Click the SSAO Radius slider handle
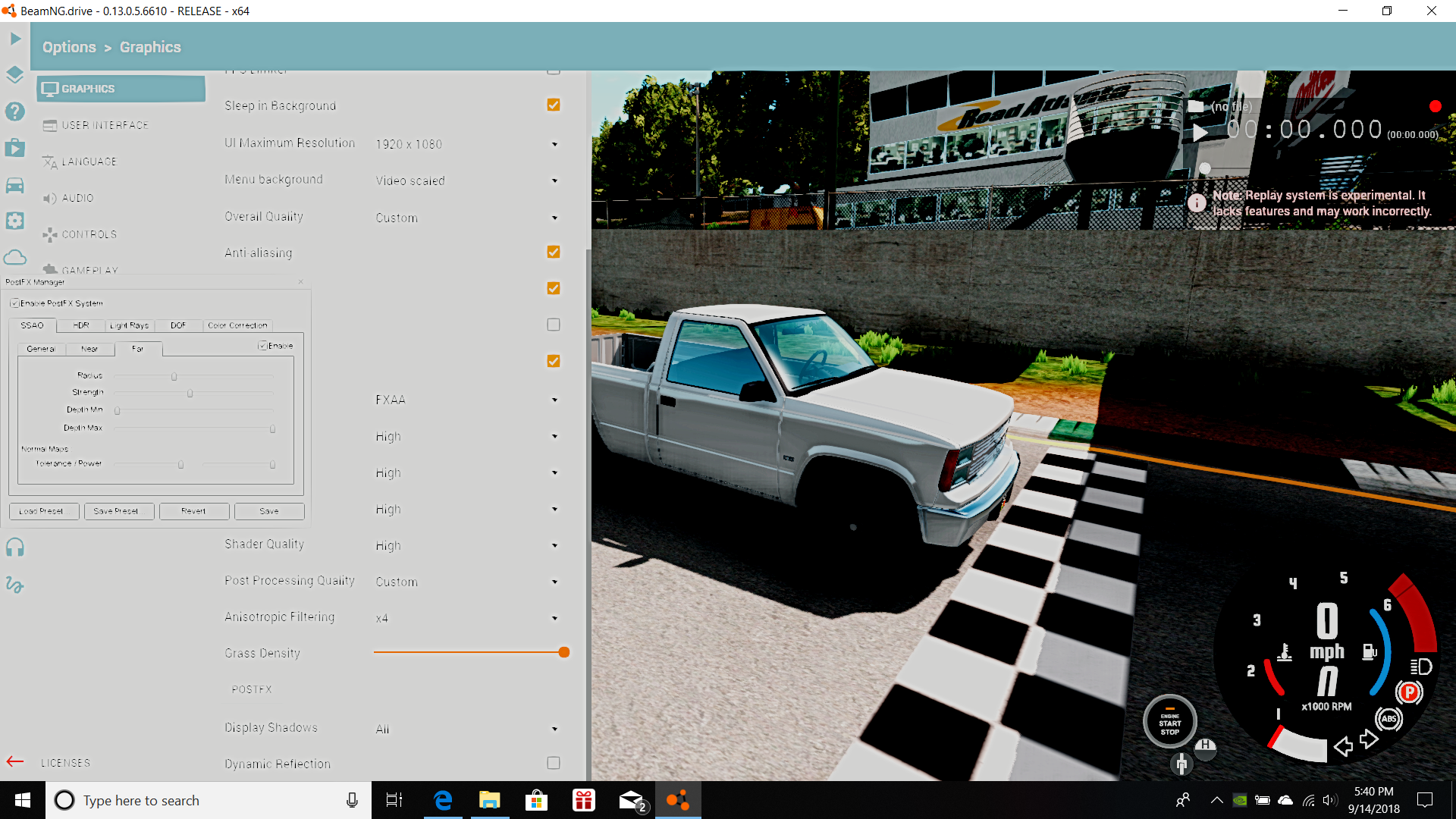The image size is (1456, 819). coord(174,376)
